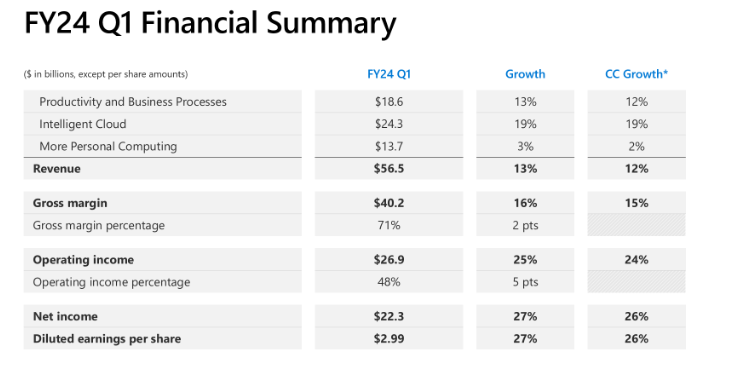Click the Diluted earnings per share label
The height and width of the screenshot is (368, 747).
(107, 339)
